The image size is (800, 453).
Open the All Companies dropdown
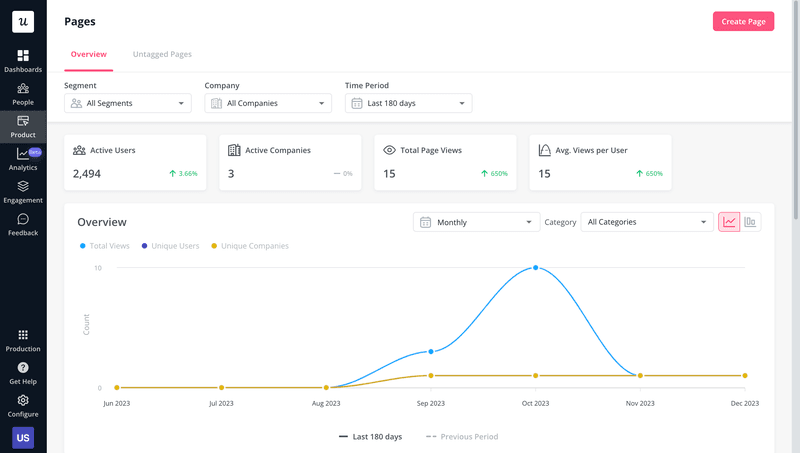click(267, 103)
